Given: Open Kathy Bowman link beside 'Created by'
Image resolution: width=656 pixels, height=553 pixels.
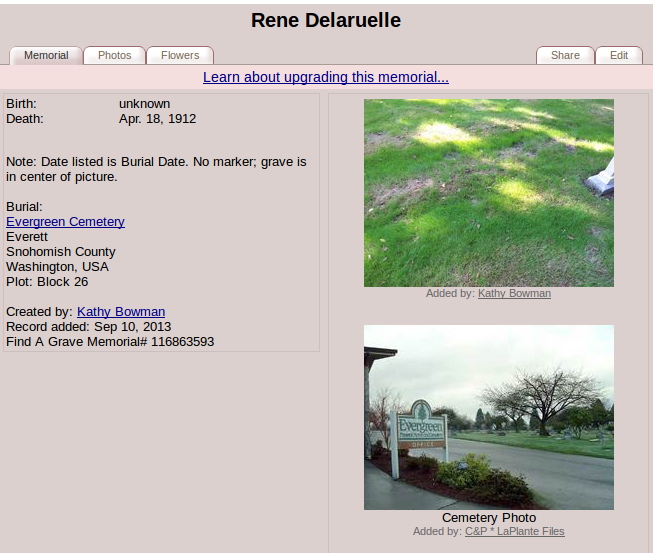Looking at the screenshot, I should pos(121,312).
